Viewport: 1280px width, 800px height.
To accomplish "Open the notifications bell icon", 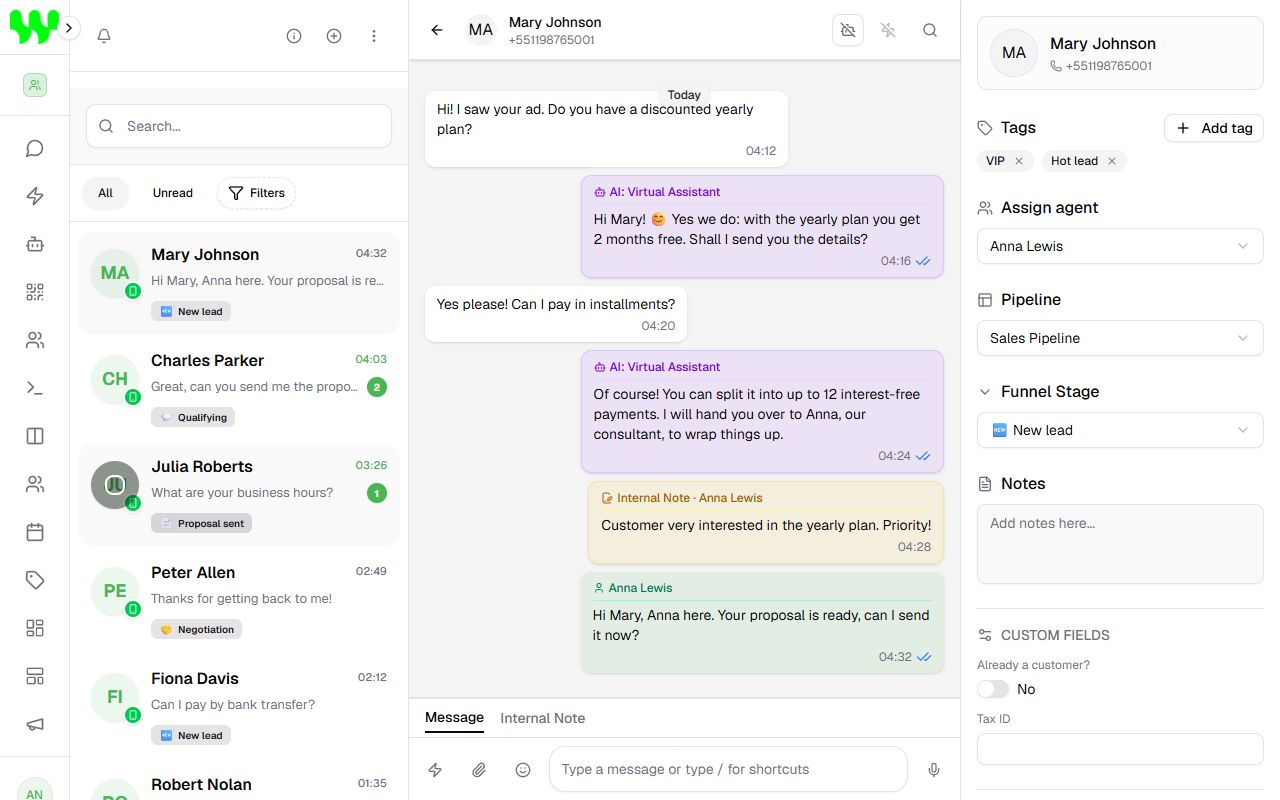I will tap(104, 36).
